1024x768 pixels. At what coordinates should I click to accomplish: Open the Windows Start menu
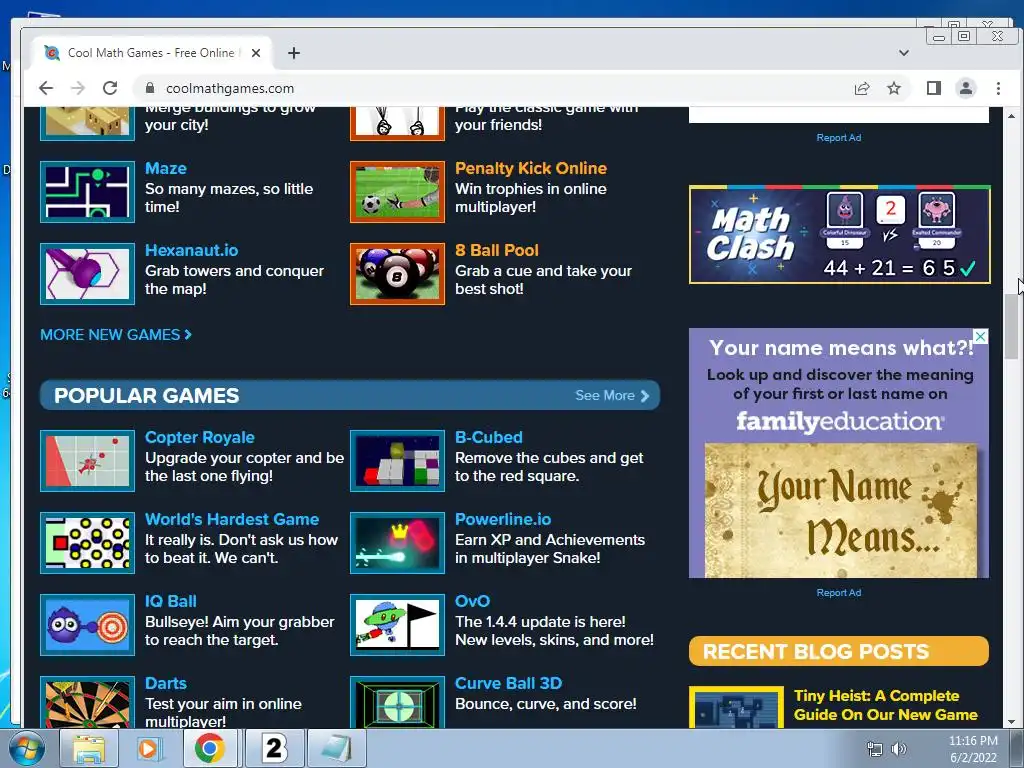click(x=25, y=748)
